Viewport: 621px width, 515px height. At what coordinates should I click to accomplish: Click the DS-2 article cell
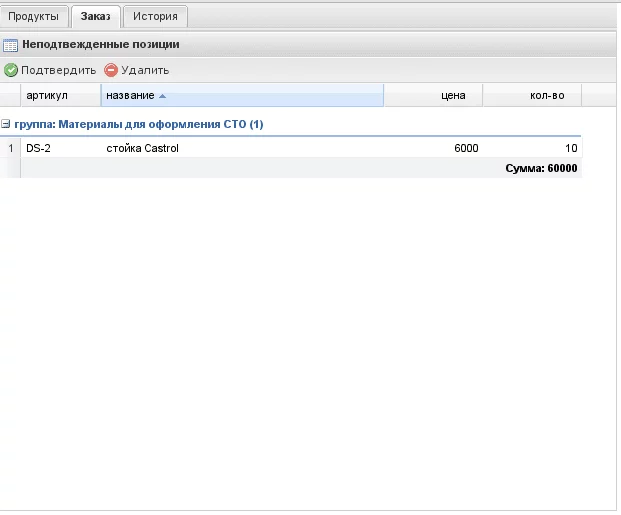(x=60, y=149)
